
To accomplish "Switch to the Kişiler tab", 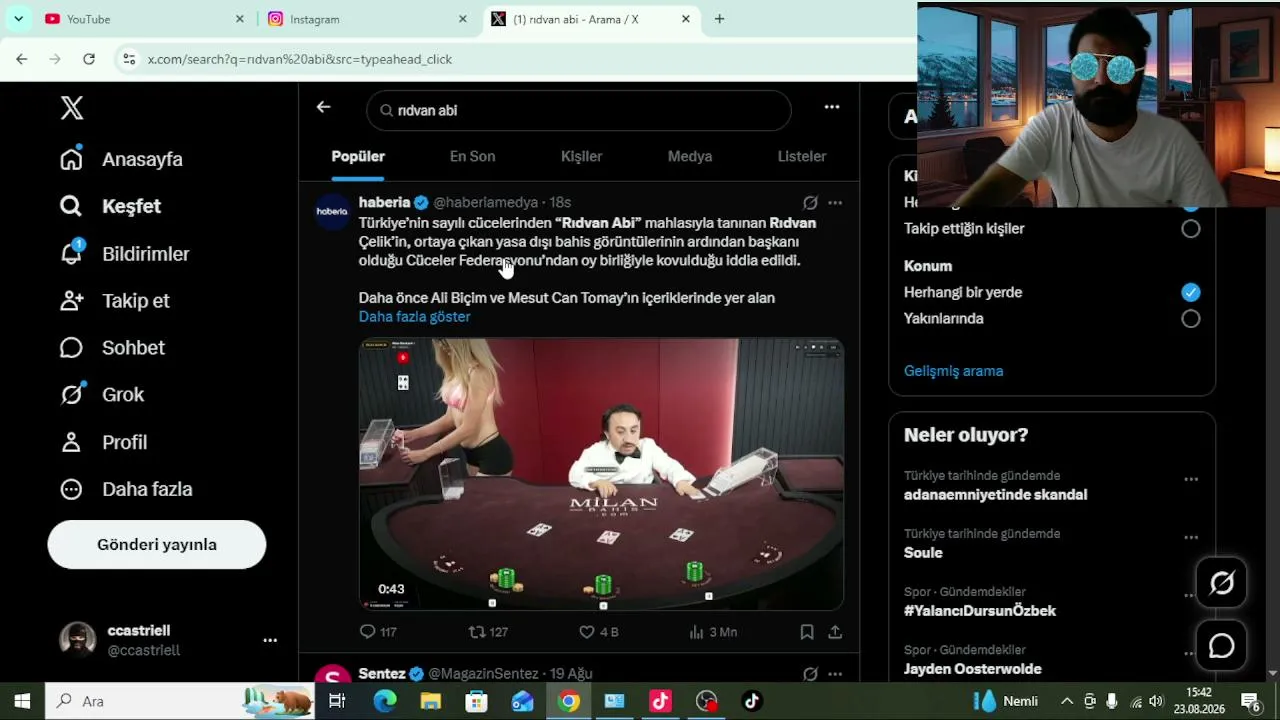I will pyautogui.click(x=581, y=156).
